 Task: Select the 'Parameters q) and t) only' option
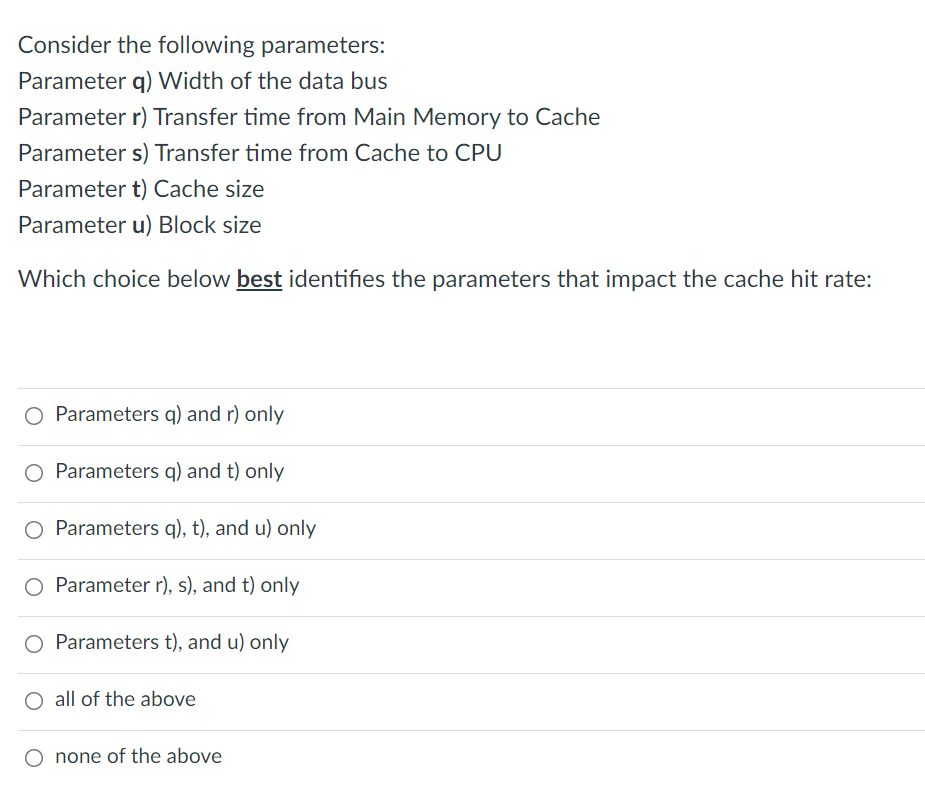click(33, 472)
